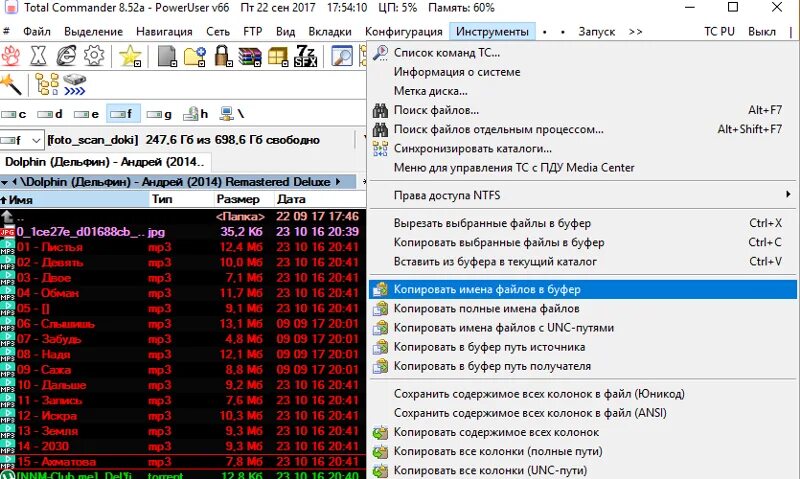Choose Копировать в буфер путь получателя

(x=582, y=366)
